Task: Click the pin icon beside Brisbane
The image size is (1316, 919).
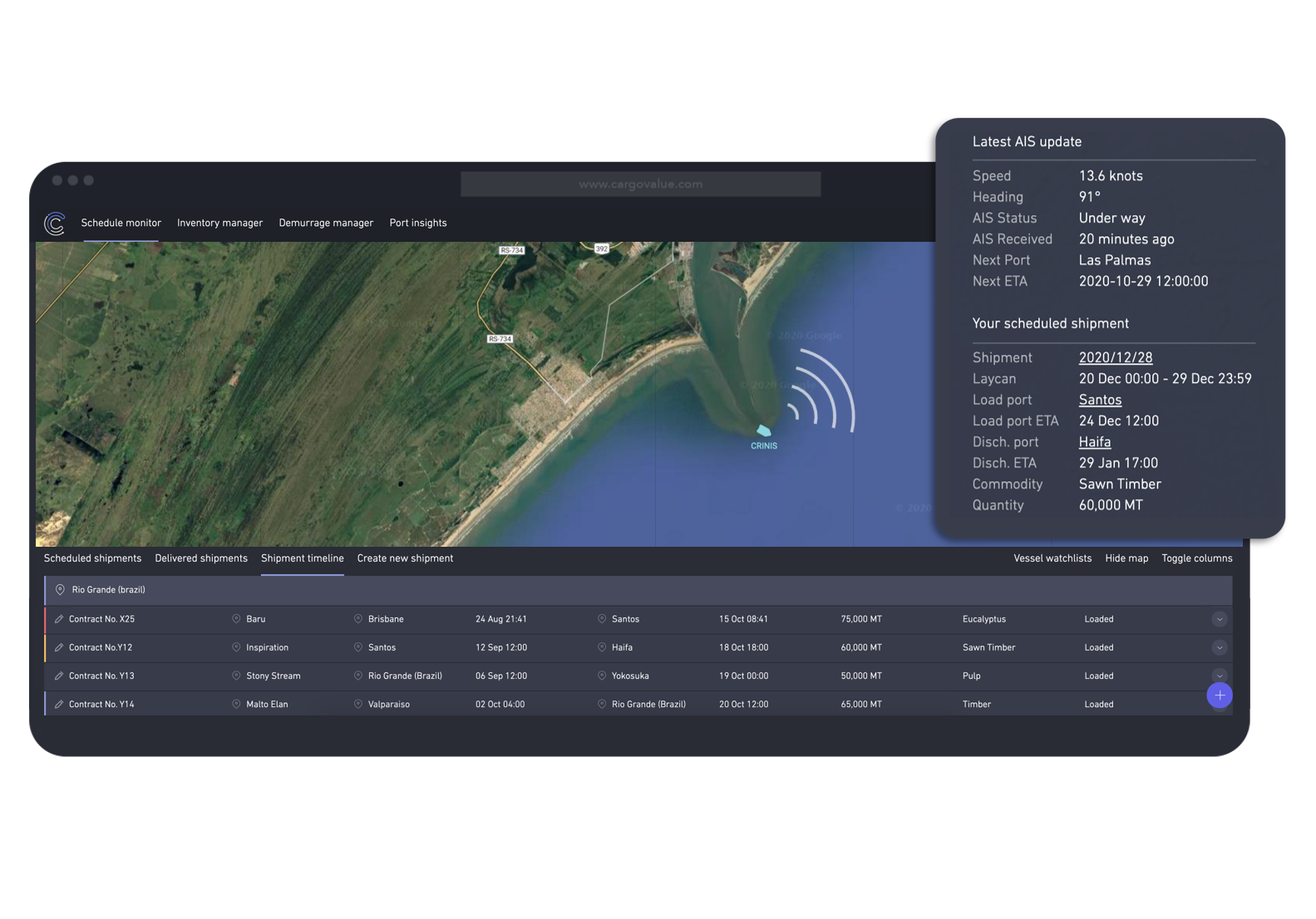Action: pos(358,619)
